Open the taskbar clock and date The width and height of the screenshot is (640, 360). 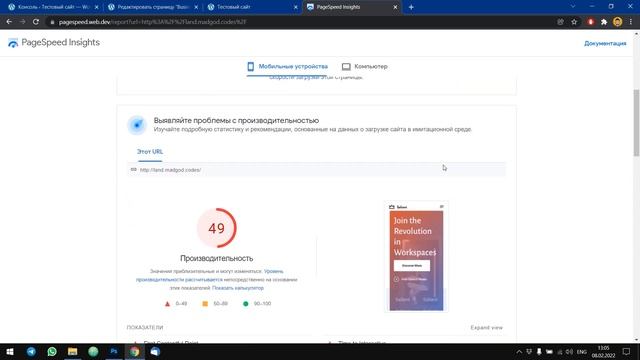coord(603,352)
